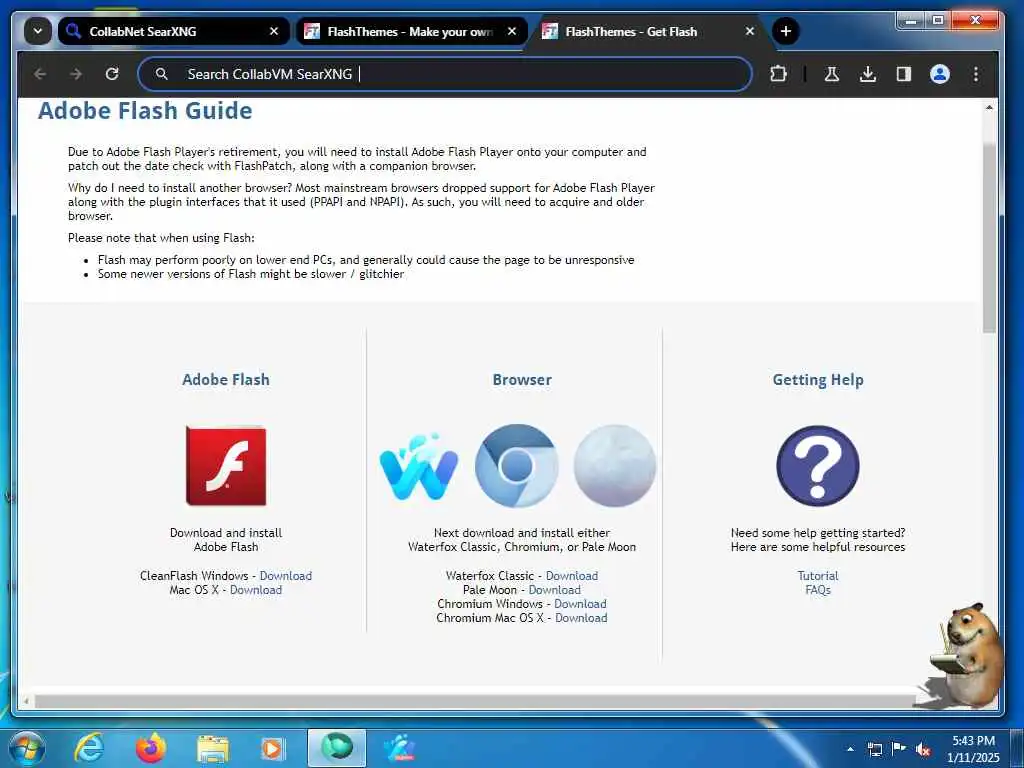Show hidden system tray icons
The height and width of the screenshot is (768, 1024).
click(x=850, y=749)
